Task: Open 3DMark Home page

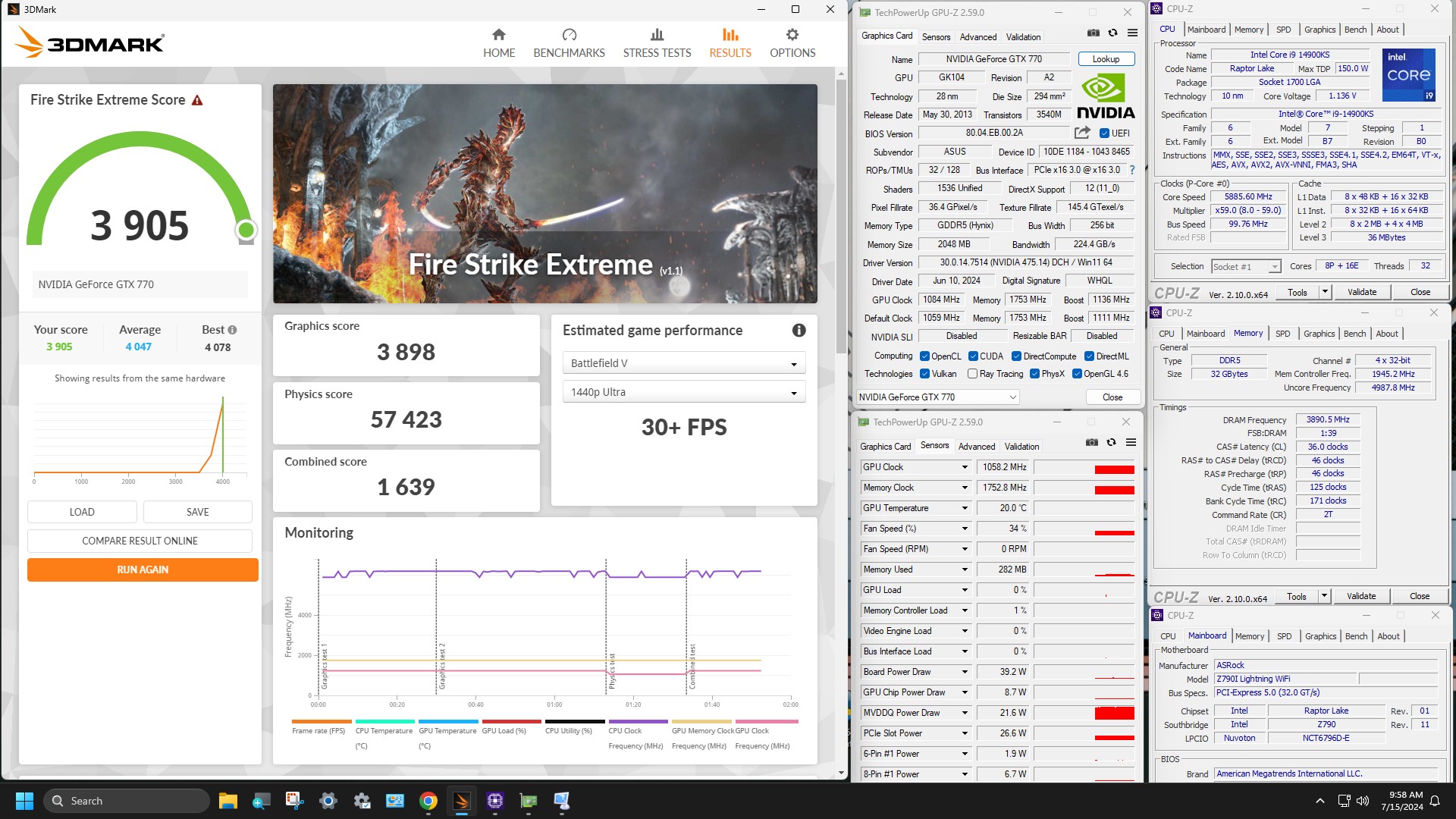Action: pos(499,43)
